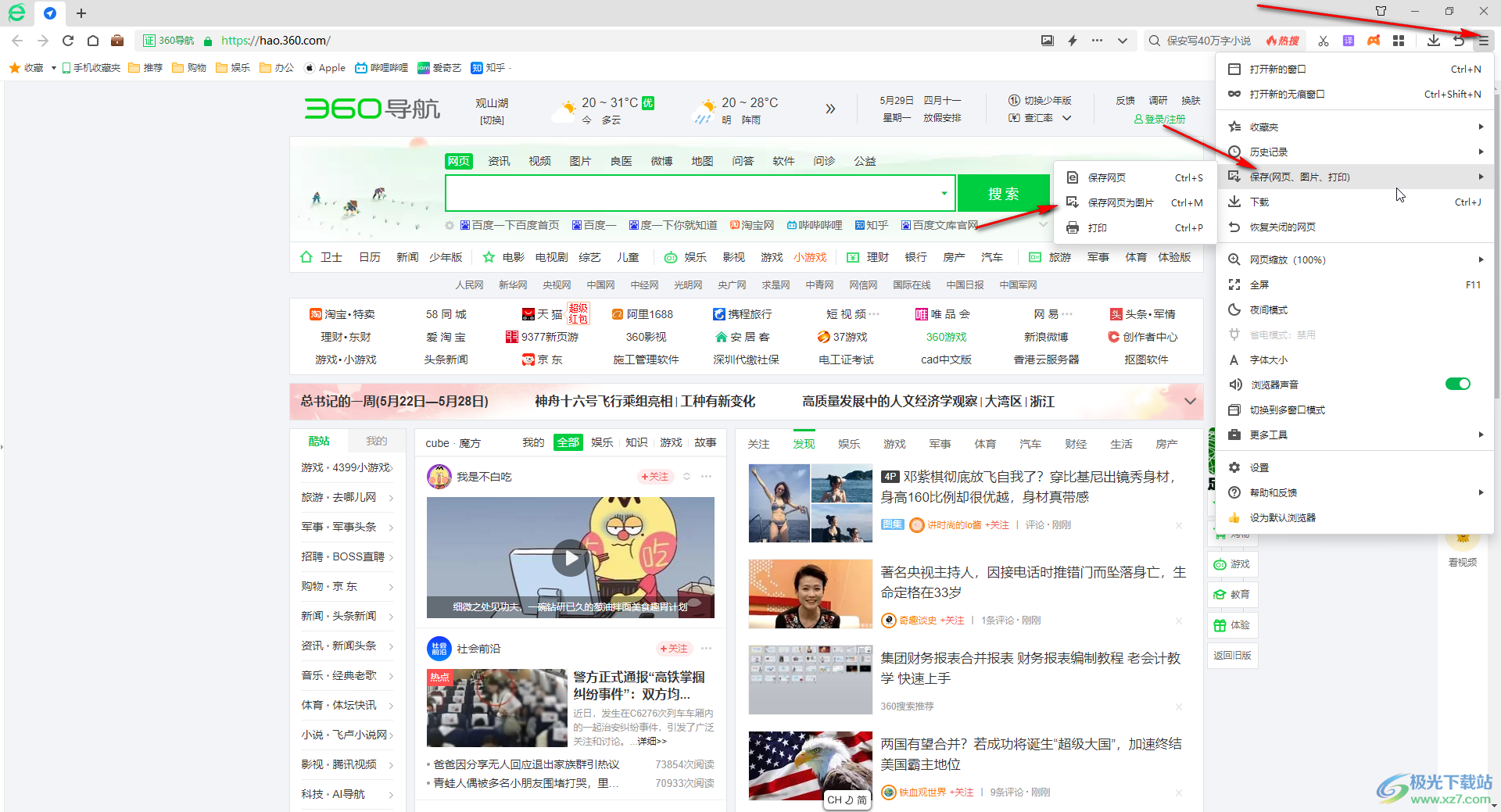1501x812 pixels.
Task: Go back to previous page
Action: pyautogui.click(x=17, y=41)
